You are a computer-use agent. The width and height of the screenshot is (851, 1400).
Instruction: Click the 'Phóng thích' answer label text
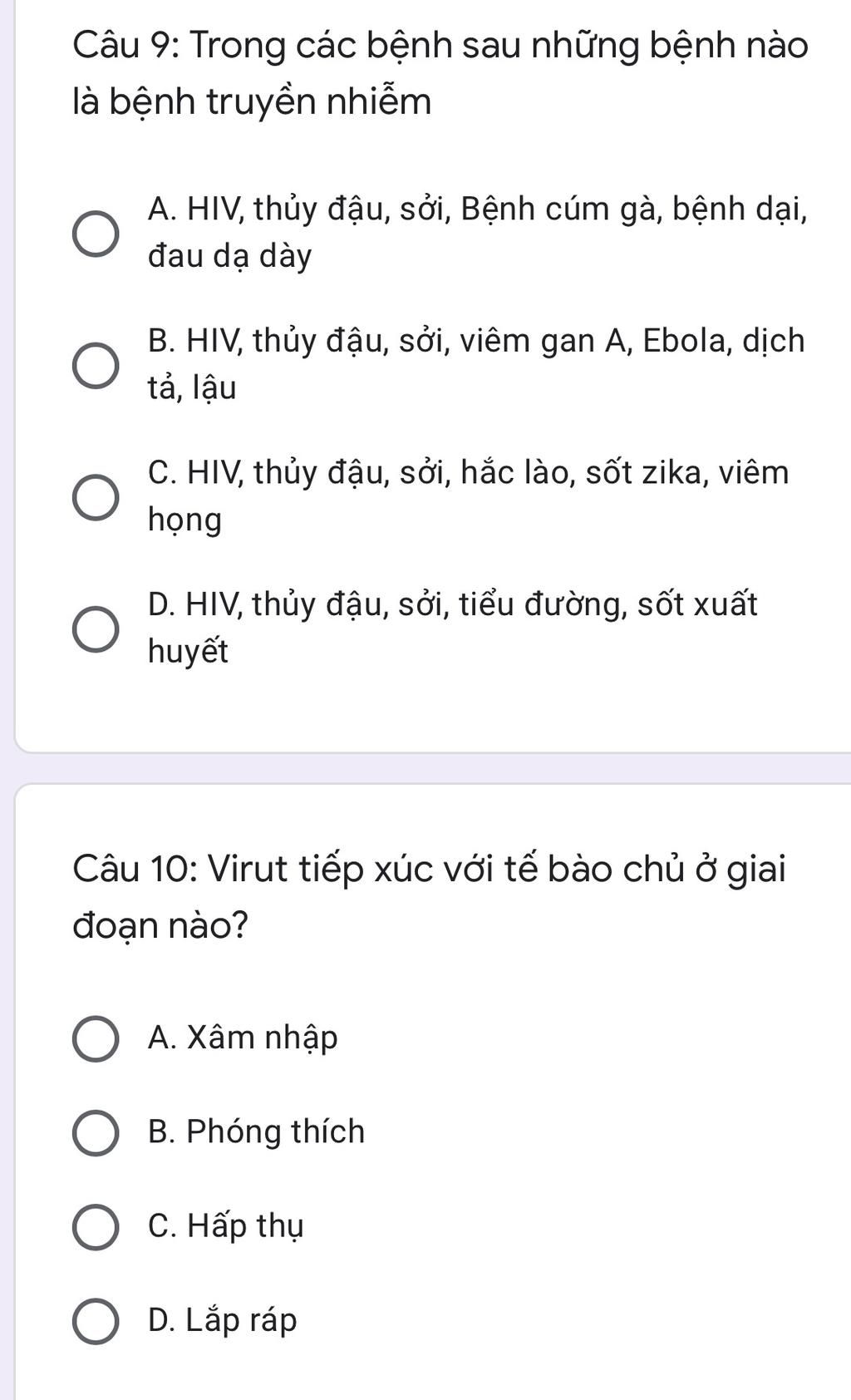pyautogui.click(x=275, y=1132)
